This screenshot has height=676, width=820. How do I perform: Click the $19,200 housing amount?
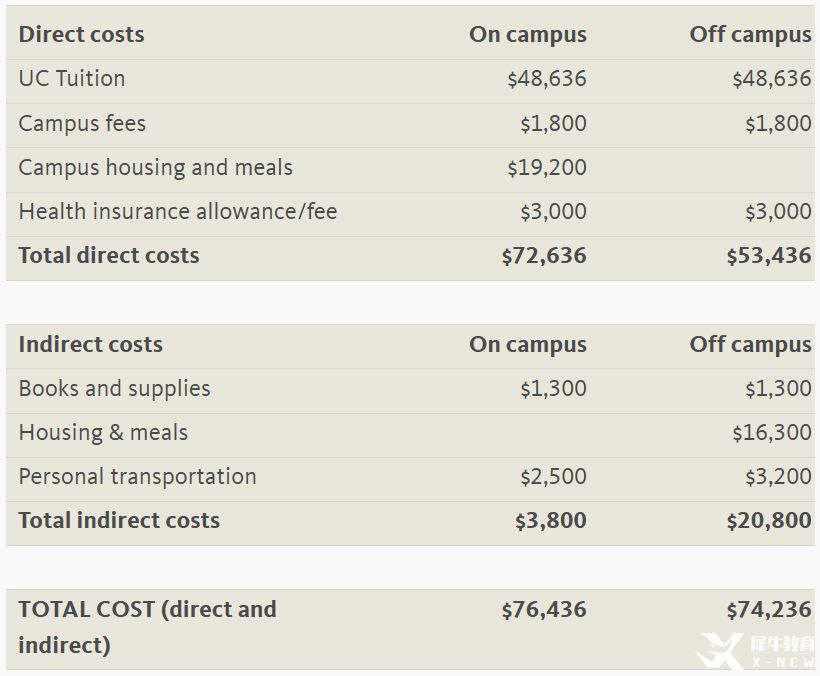(x=547, y=167)
